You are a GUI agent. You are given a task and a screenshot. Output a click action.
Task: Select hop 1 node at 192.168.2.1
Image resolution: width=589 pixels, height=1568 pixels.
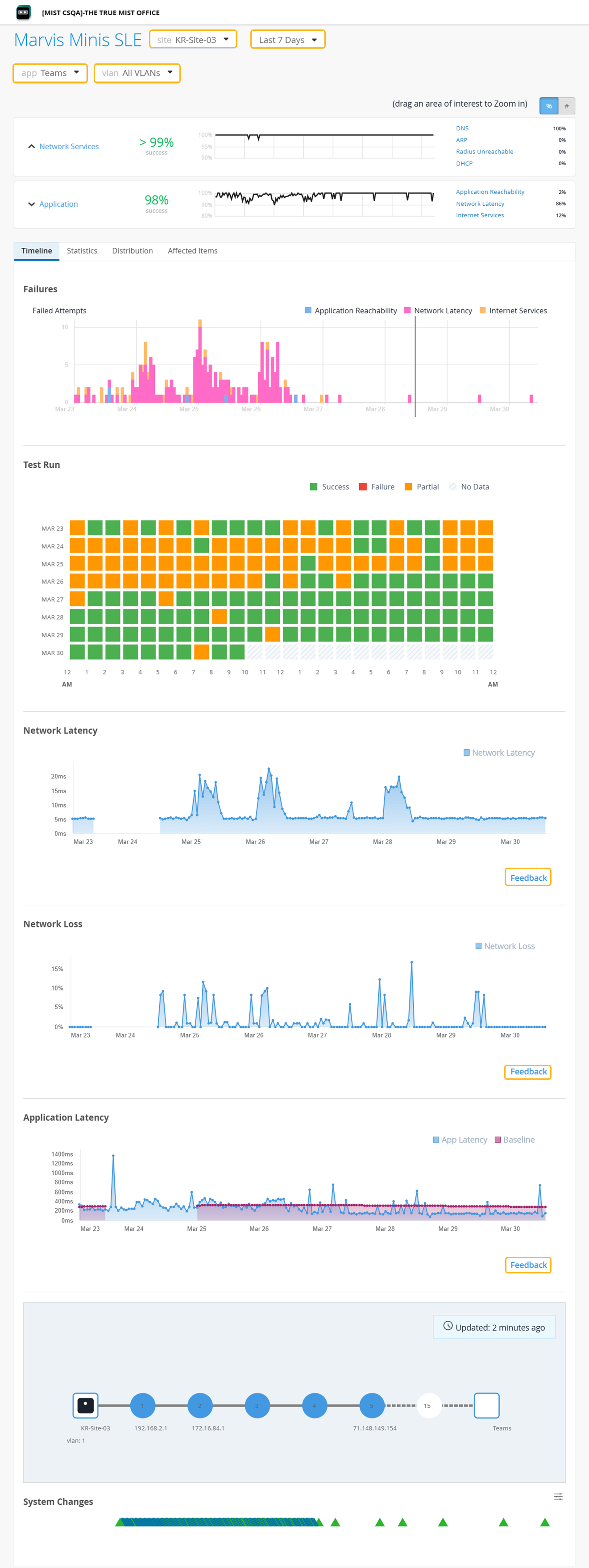142,1406
